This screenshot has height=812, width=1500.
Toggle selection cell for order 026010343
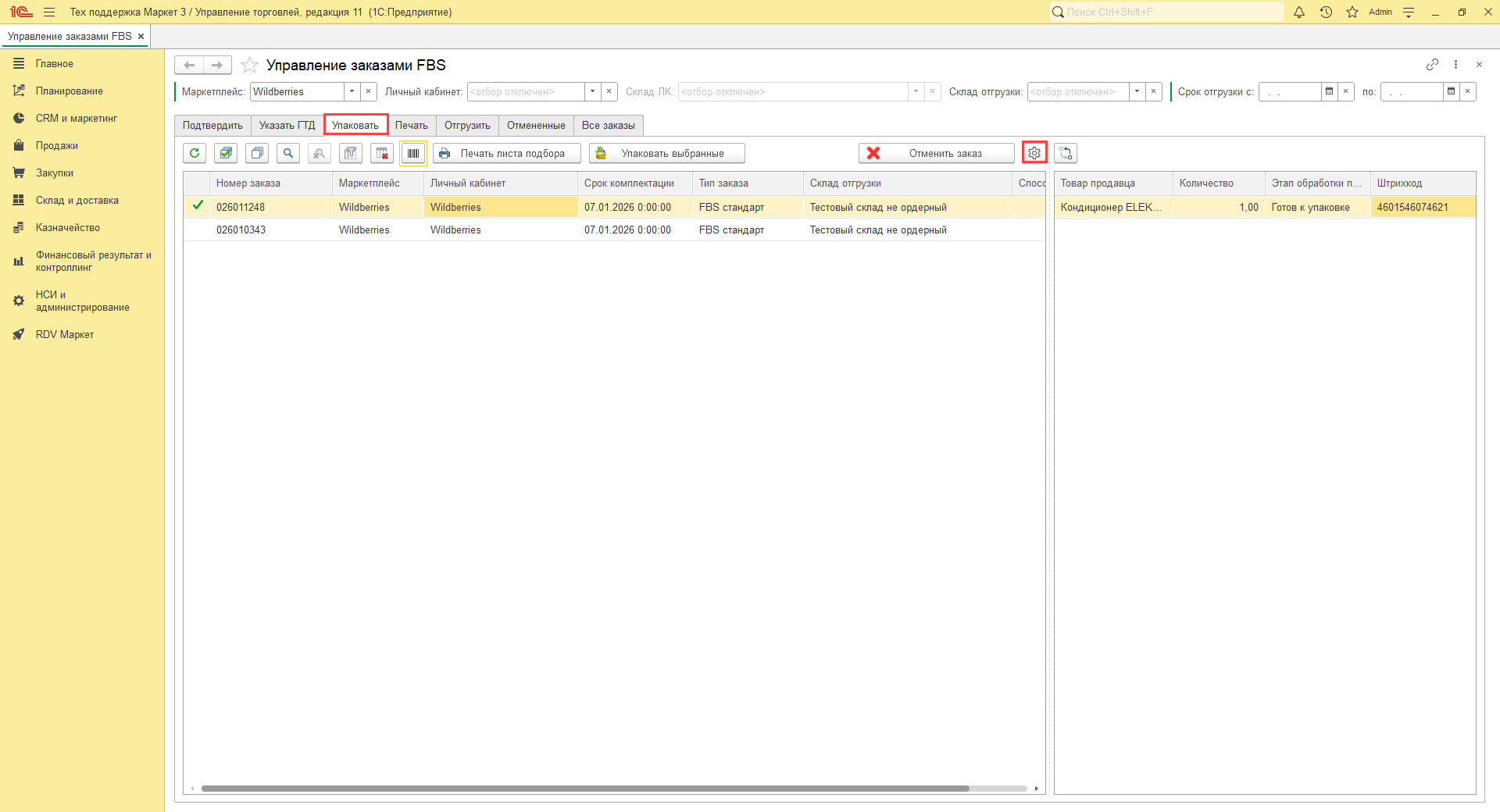198,230
